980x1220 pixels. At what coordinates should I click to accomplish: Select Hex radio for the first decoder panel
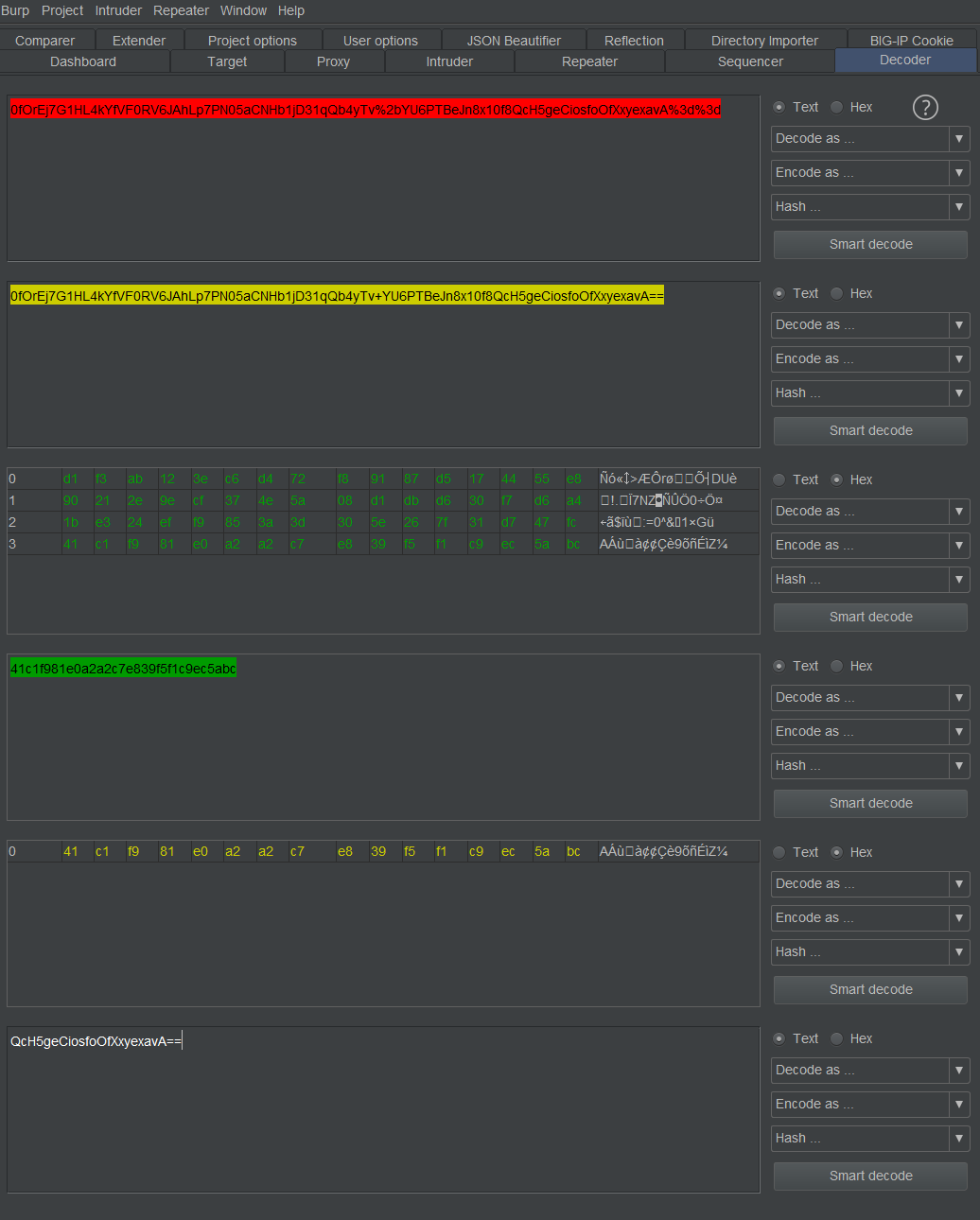point(836,108)
